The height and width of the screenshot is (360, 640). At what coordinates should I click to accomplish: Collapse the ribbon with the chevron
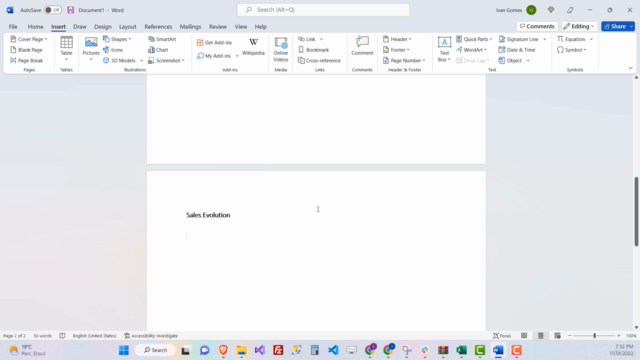pyautogui.click(x=630, y=68)
